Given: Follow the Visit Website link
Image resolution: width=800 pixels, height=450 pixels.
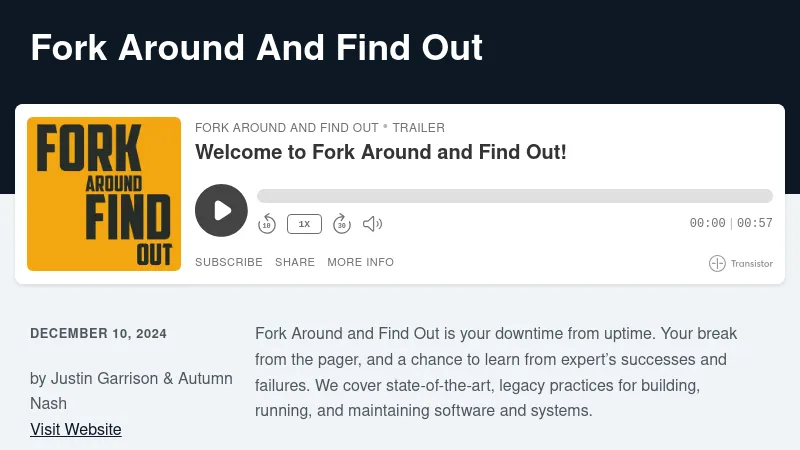Looking at the screenshot, I should tap(76, 429).
